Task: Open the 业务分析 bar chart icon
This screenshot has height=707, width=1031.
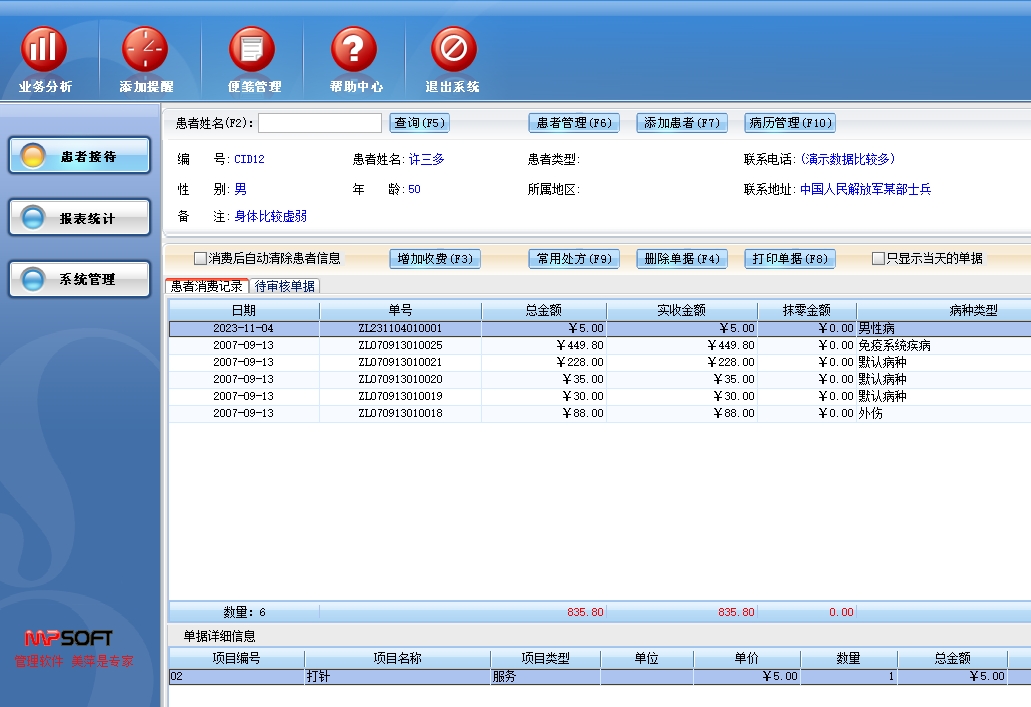Action: [44, 50]
